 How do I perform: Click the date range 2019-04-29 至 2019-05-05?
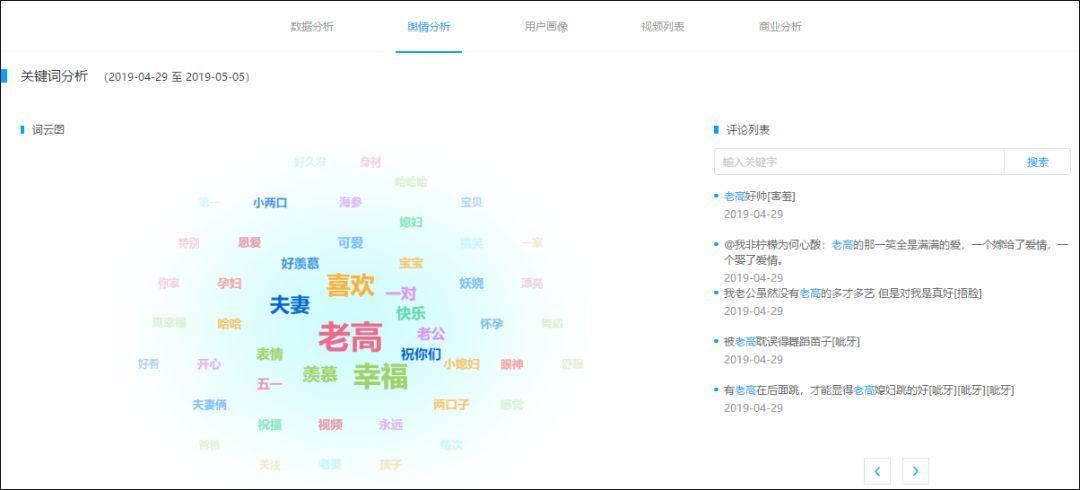point(177,77)
